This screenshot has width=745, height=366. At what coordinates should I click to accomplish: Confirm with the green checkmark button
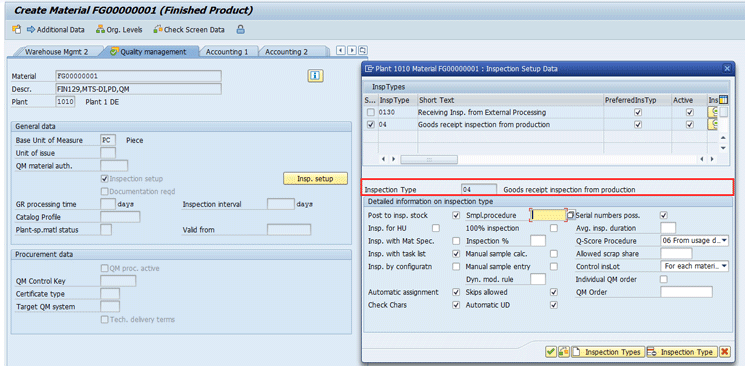[x=551, y=352]
